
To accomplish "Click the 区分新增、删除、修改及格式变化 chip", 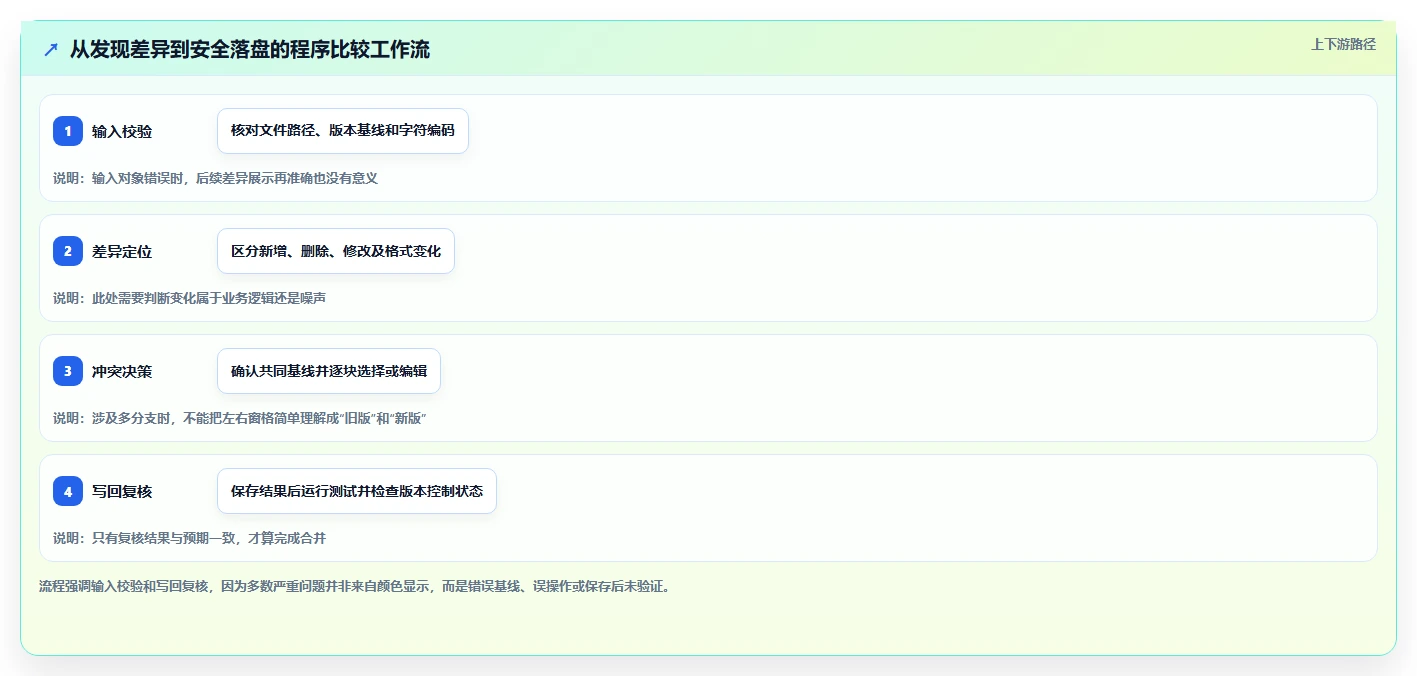I will 336,251.
